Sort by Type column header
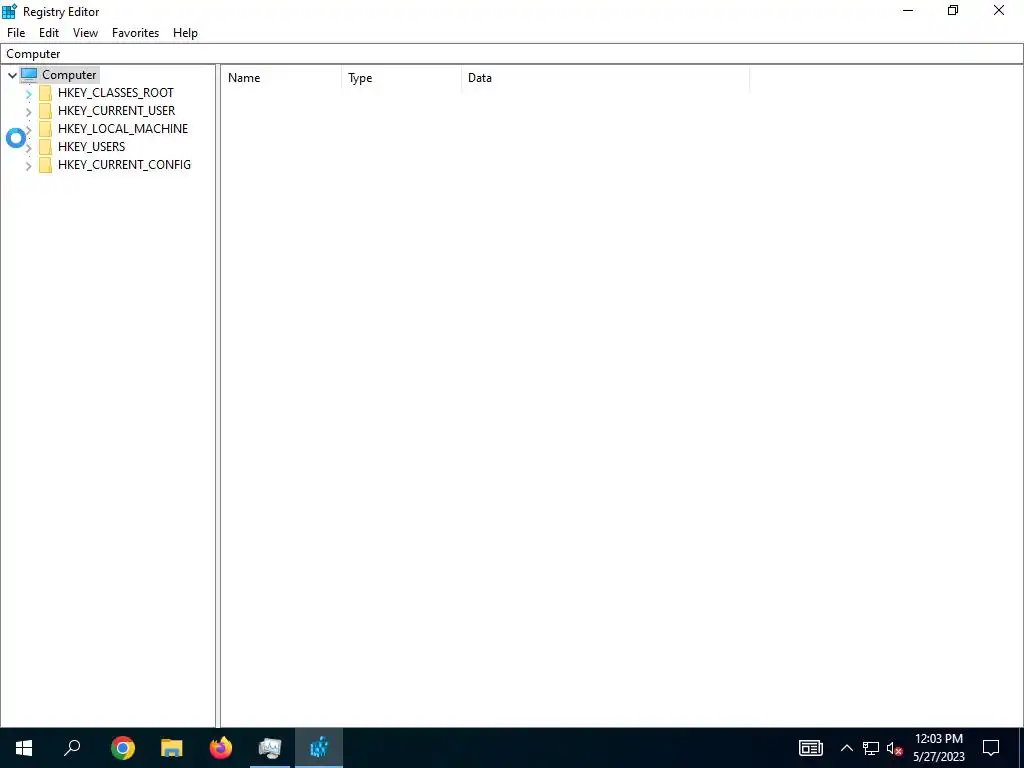This screenshot has height=768, width=1024. (402, 78)
